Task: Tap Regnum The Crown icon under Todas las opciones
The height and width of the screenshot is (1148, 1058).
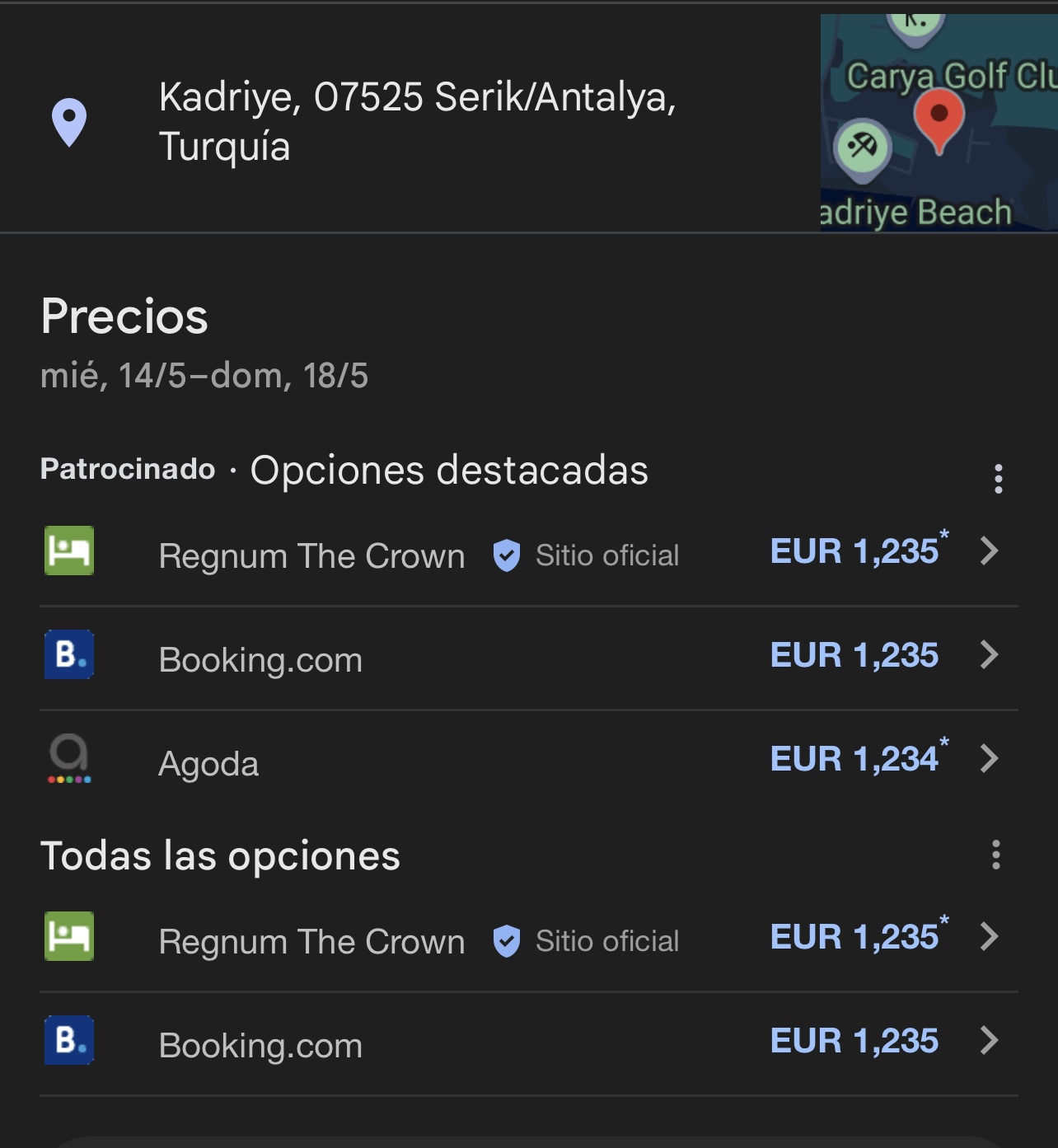Action: pos(69,936)
